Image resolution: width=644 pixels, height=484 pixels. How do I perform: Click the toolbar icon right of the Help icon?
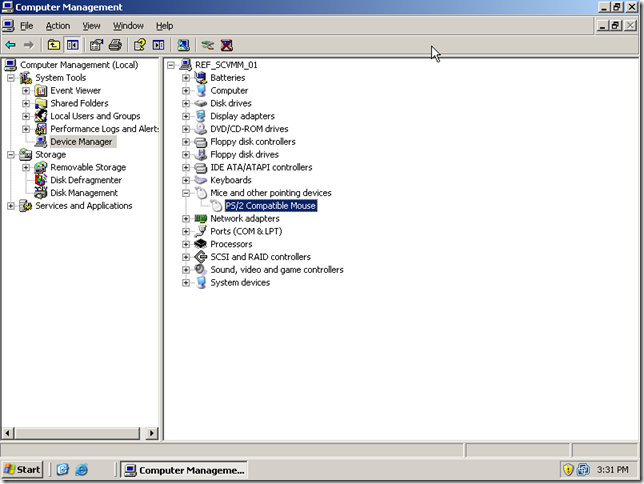(159, 45)
